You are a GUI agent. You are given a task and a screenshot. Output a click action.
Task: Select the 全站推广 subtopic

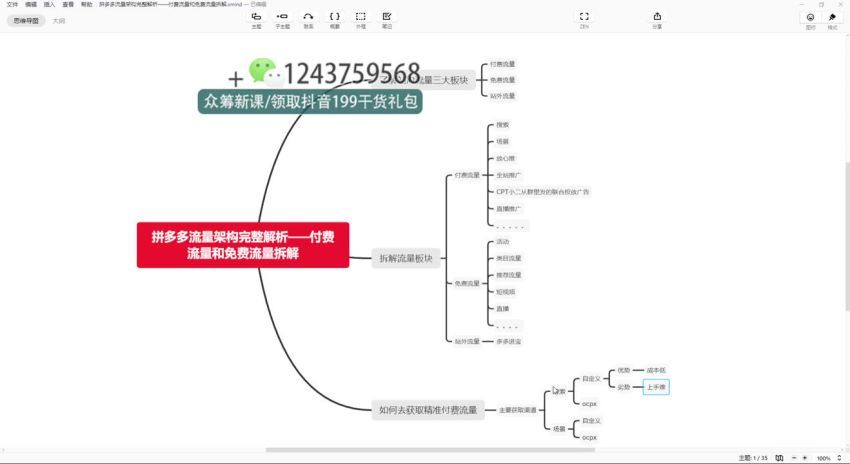508,175
